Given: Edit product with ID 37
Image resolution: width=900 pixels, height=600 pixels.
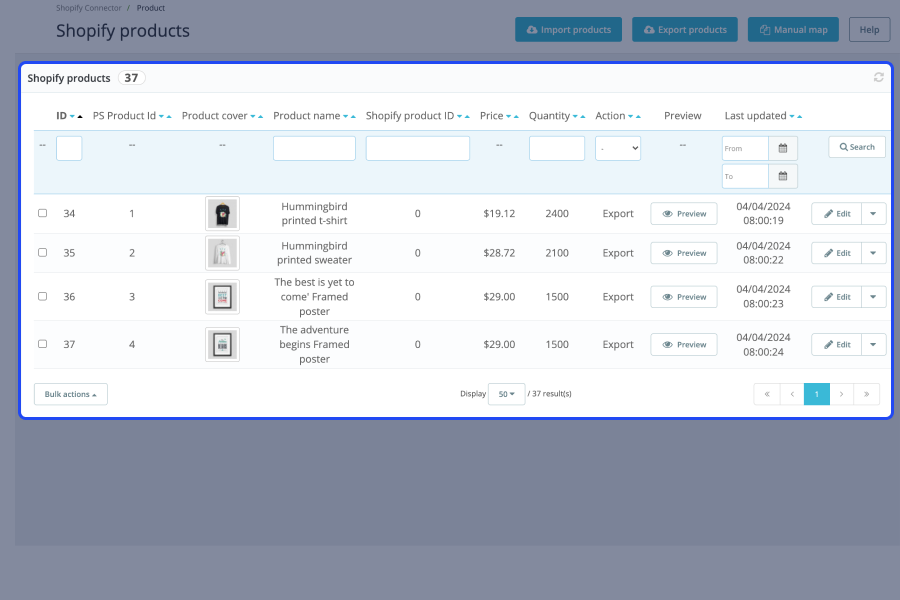Looking at the screenshot, I should (x=837, y=344).
